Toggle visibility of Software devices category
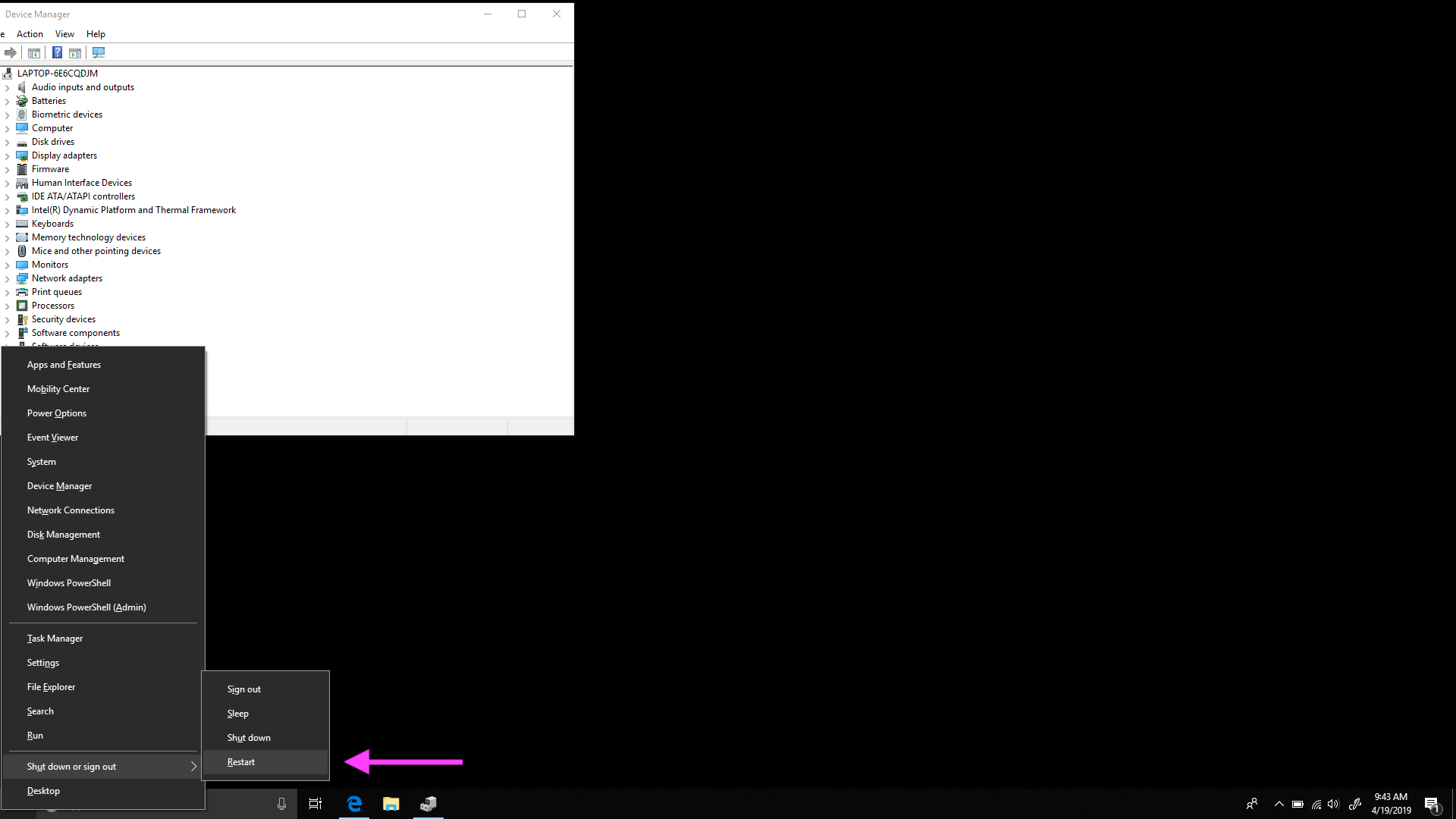 coord(8,345)
